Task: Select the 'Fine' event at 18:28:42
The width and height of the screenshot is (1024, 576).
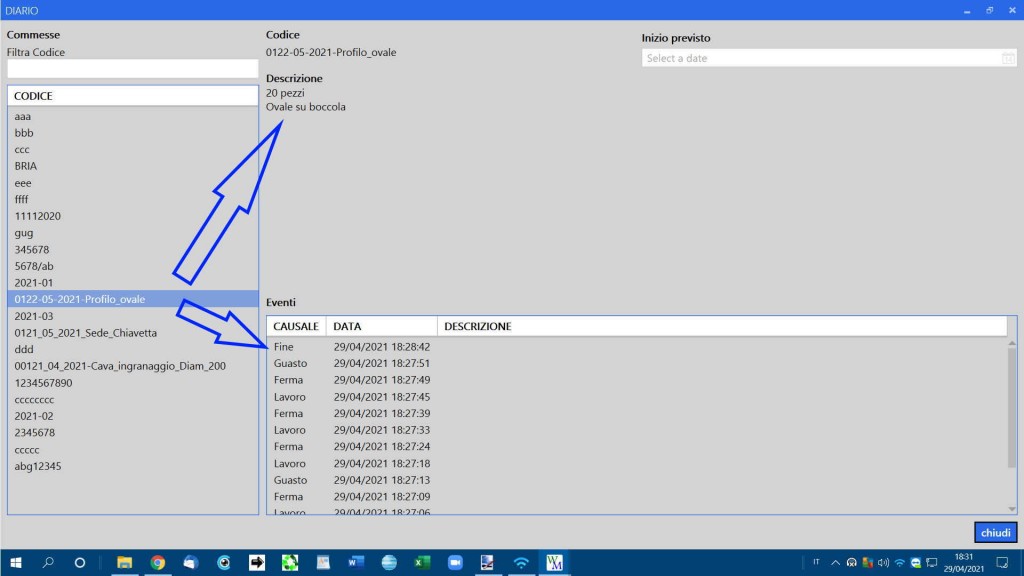Action: [x=637, y=347]
